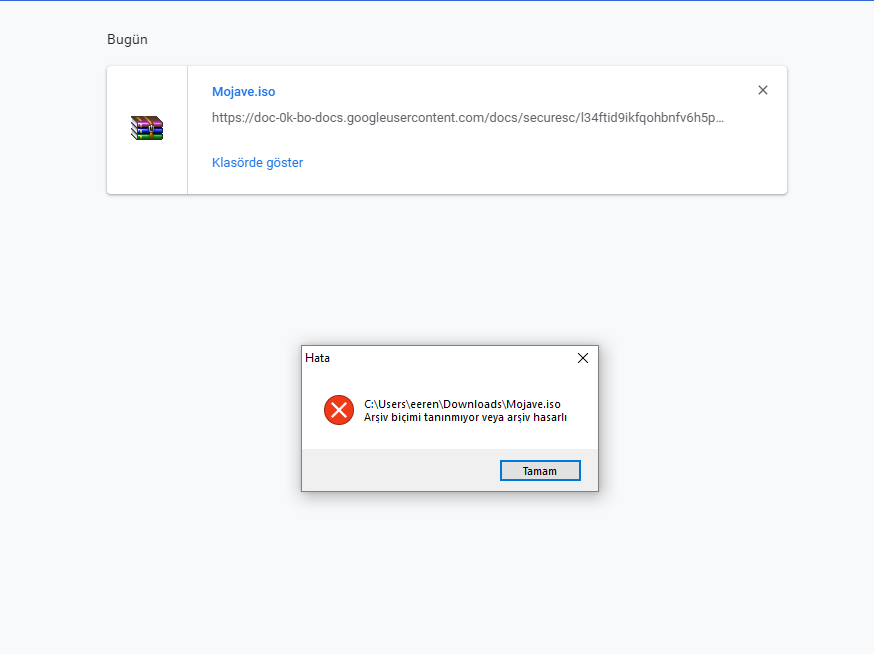Click the Bugün date heading
Viewport: 874px width, 654px height.
[127, 40]
